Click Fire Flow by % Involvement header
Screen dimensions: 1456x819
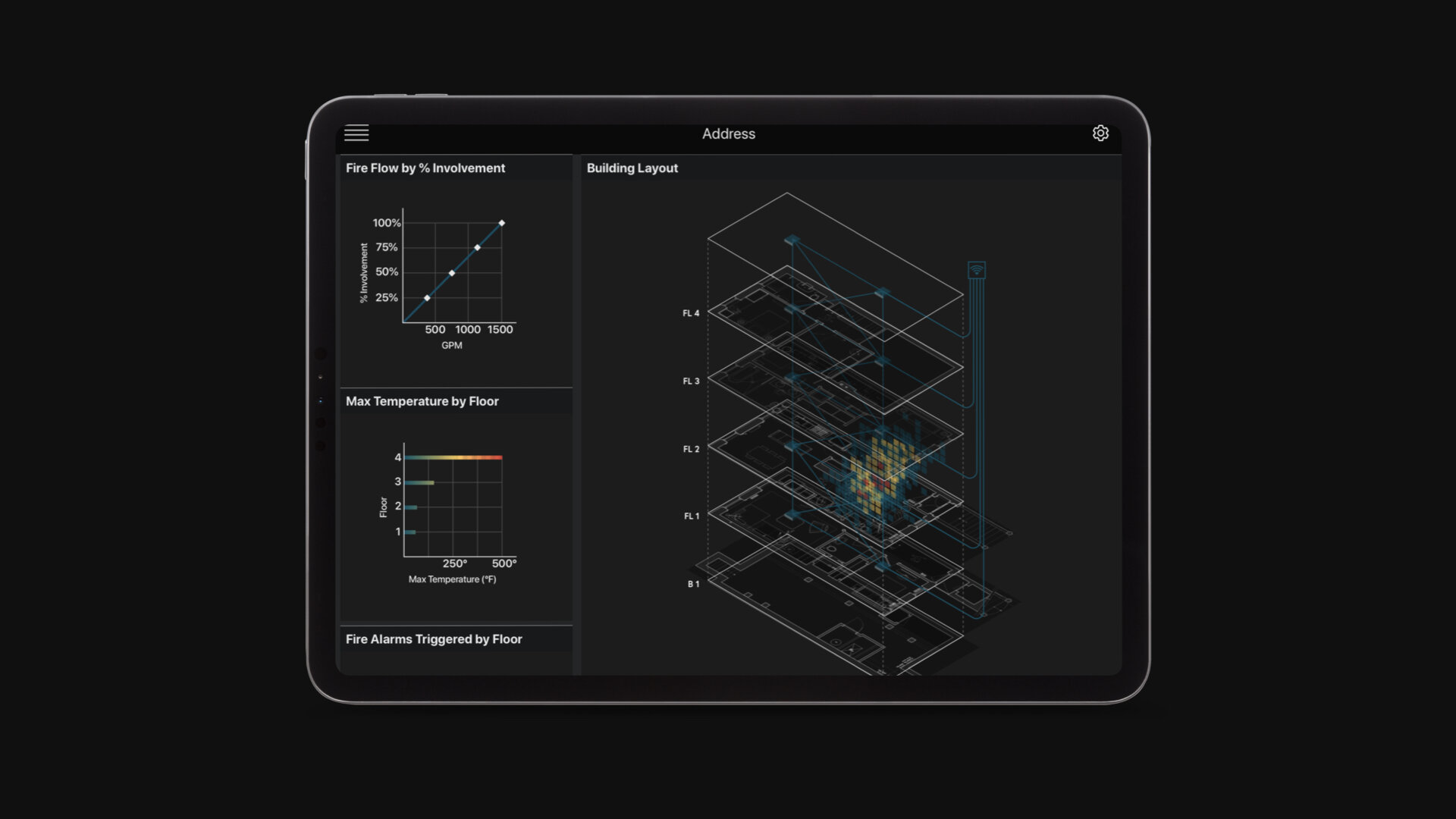click(425, 168)
